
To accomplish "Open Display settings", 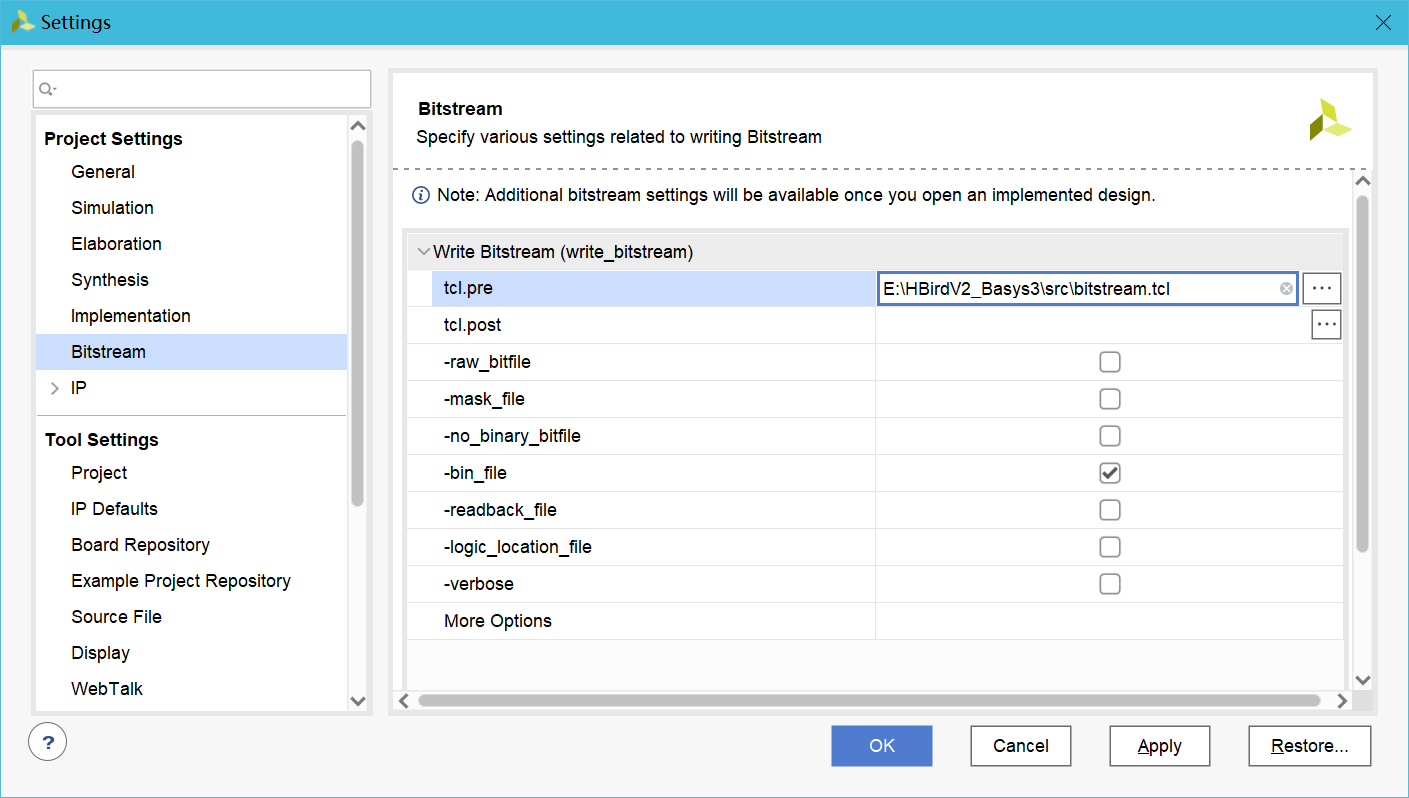I will click(x=100, y=653).
